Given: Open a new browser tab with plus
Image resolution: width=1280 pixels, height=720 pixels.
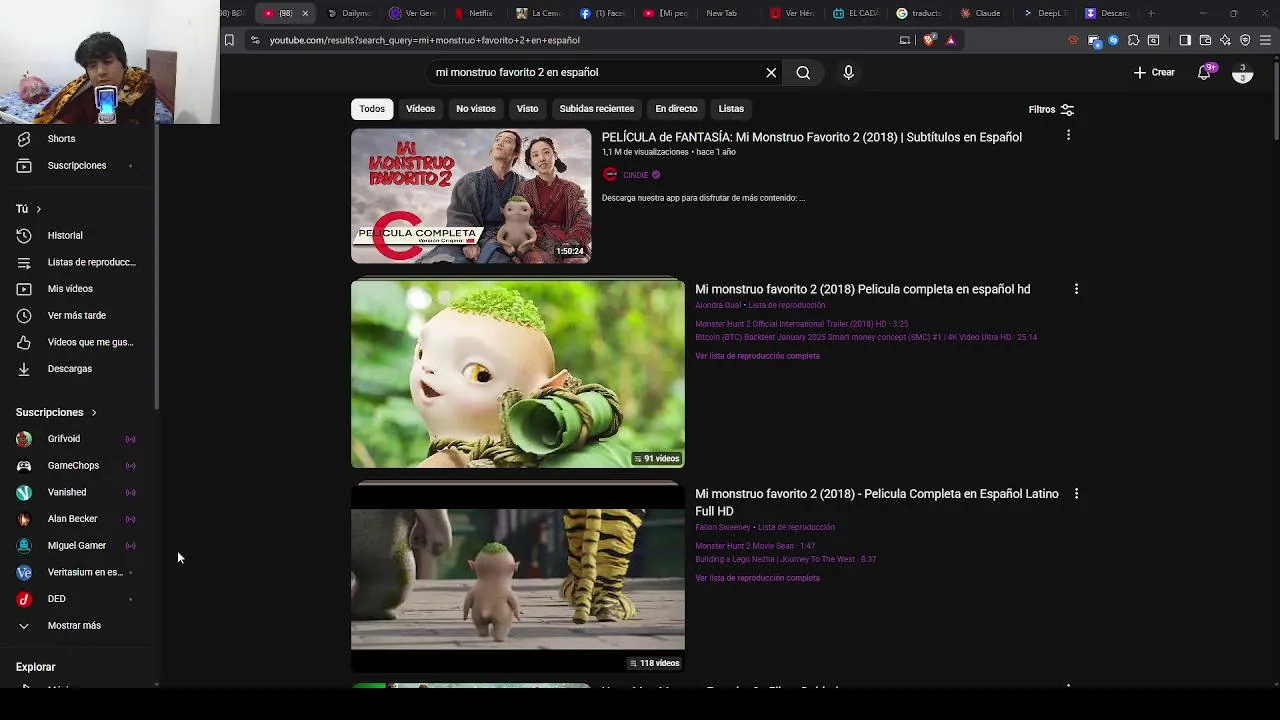Looking at the screenshot, I should (1151, 13).
